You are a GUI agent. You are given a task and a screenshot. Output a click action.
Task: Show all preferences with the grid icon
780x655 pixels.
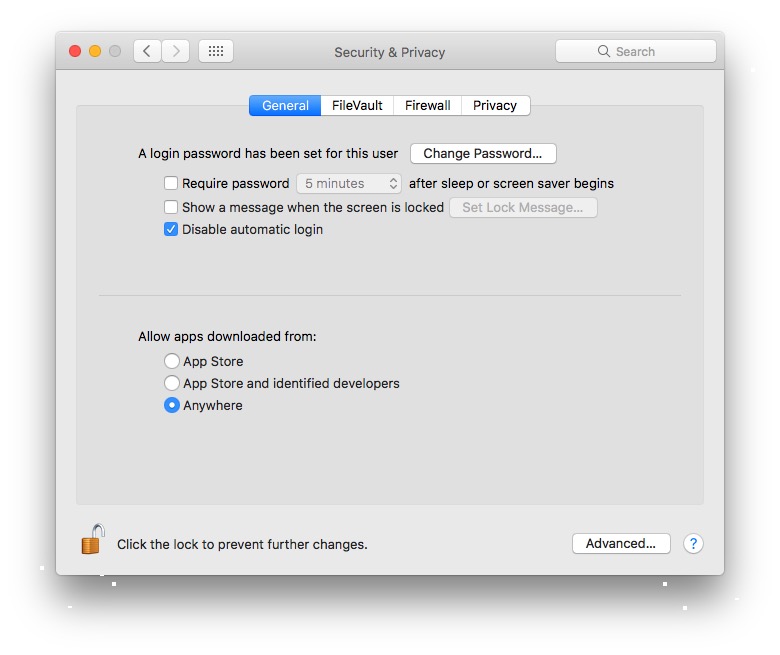(215, 51)
